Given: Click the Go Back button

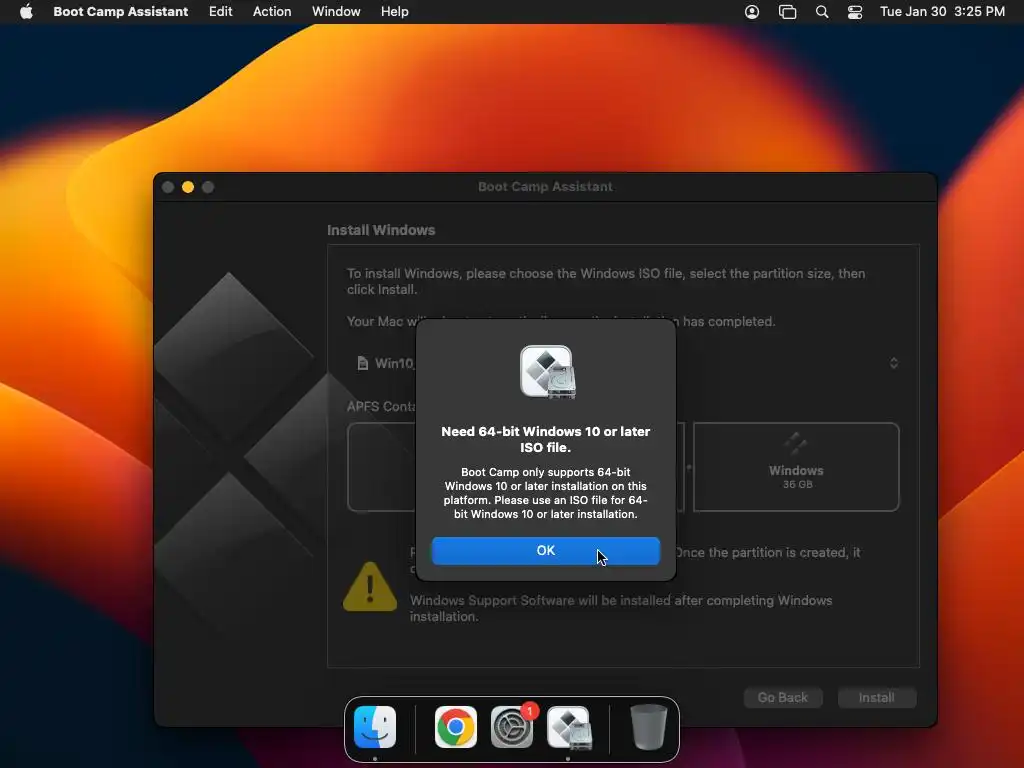Looking at the screenshot, I should tap(782, 697).
